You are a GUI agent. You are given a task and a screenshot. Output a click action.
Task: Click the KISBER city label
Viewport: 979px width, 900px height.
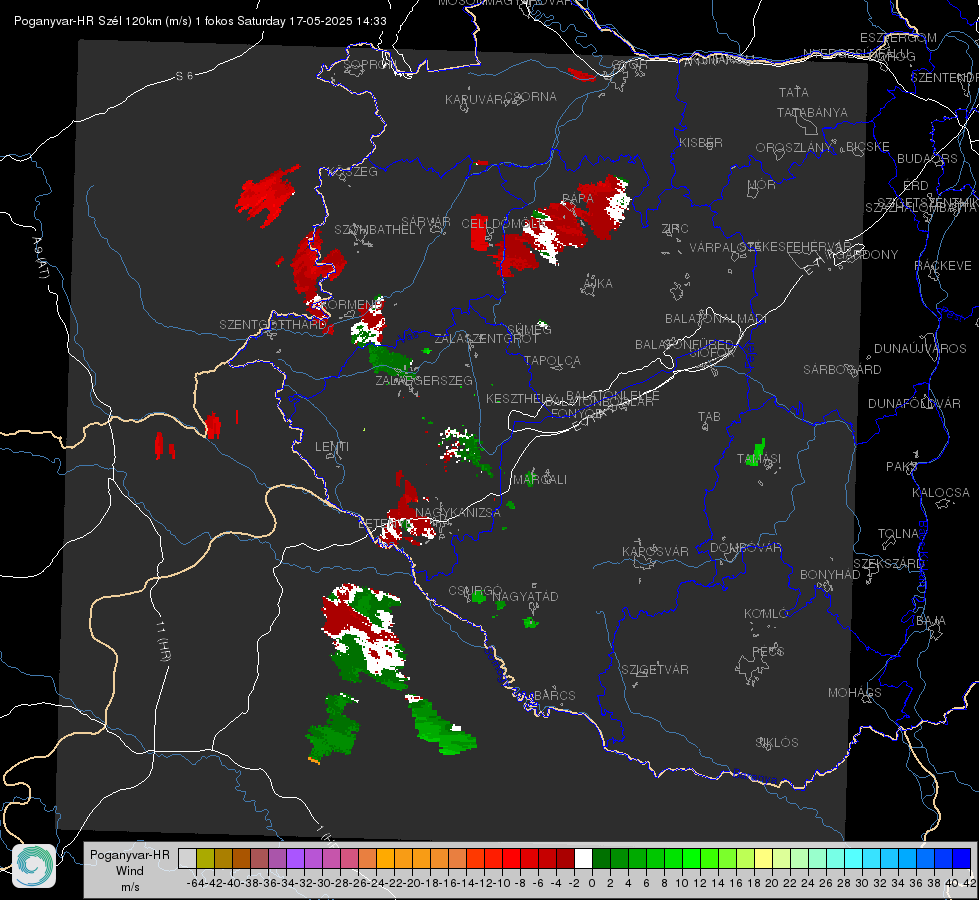(x=701, y=143)
